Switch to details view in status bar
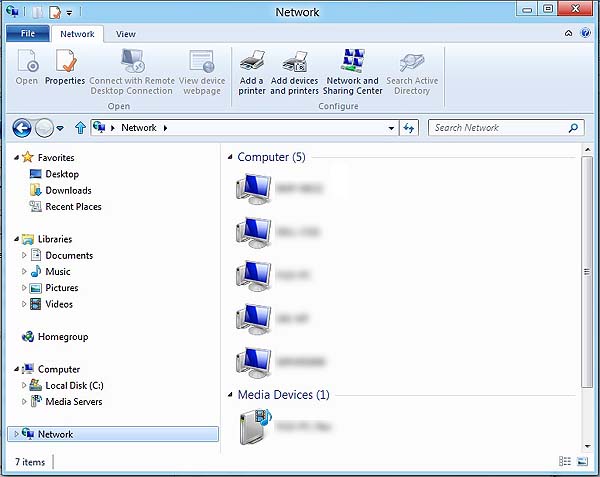 coord(566,462)
